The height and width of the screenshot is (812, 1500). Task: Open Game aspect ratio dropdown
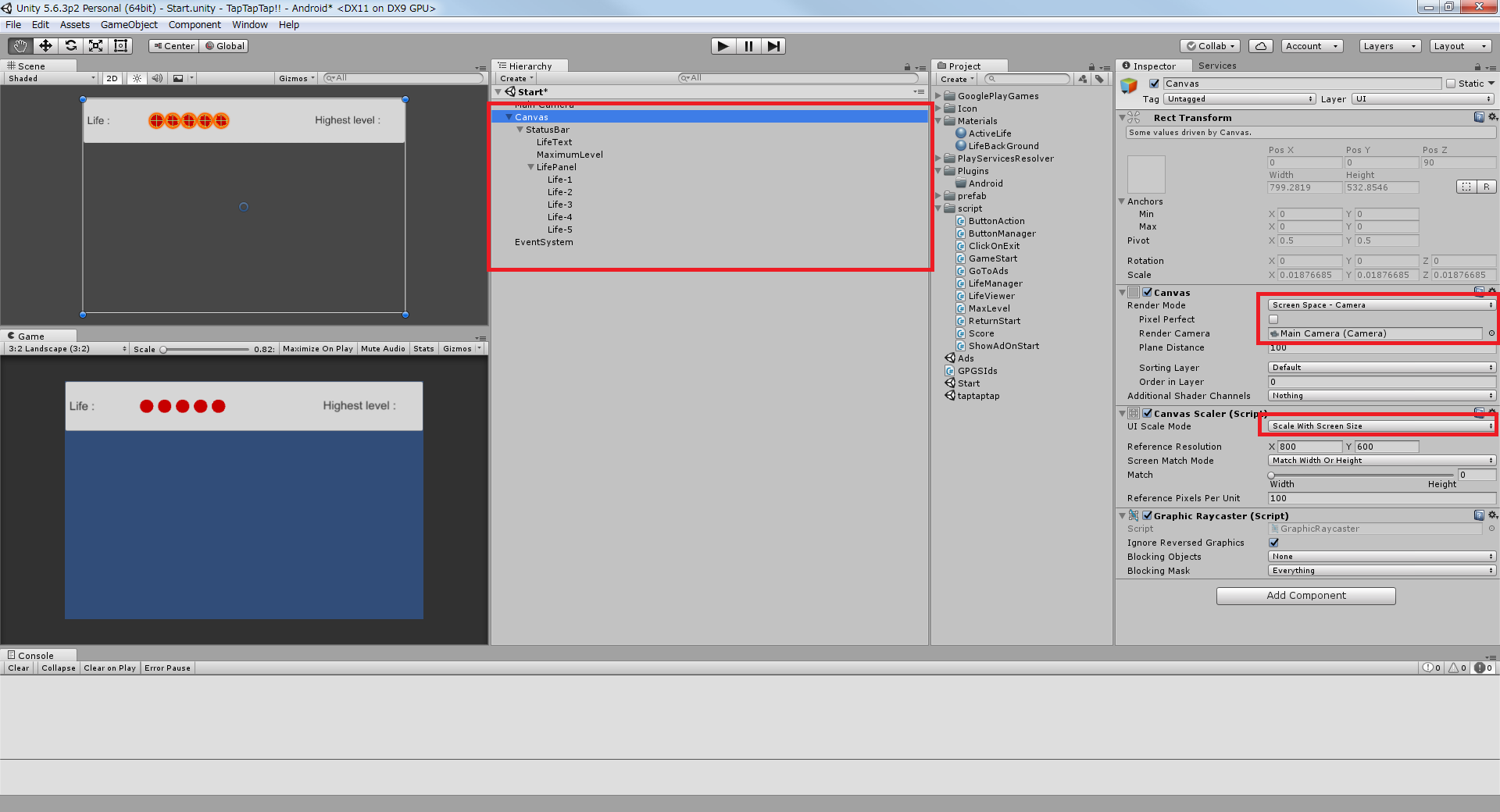coord(67,349)
